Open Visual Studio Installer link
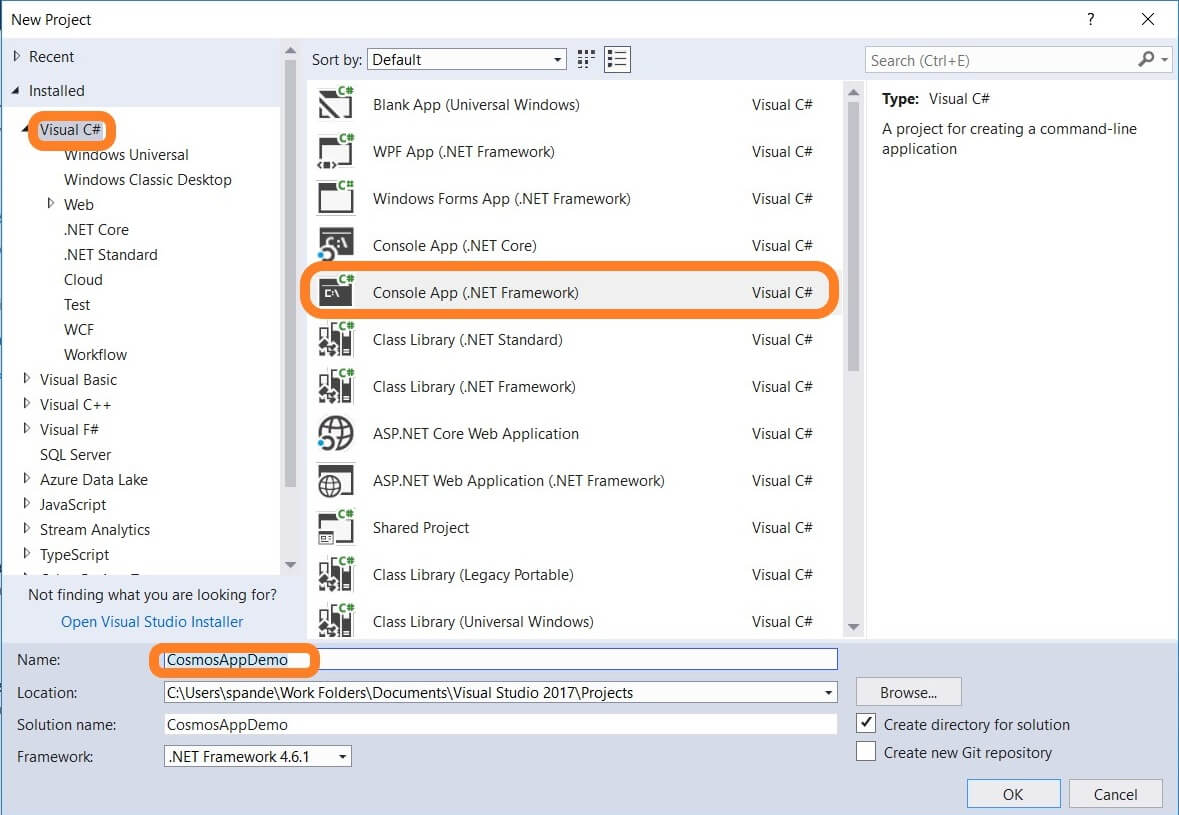This screenshot has width=1179, height=815. coord(152,622)
